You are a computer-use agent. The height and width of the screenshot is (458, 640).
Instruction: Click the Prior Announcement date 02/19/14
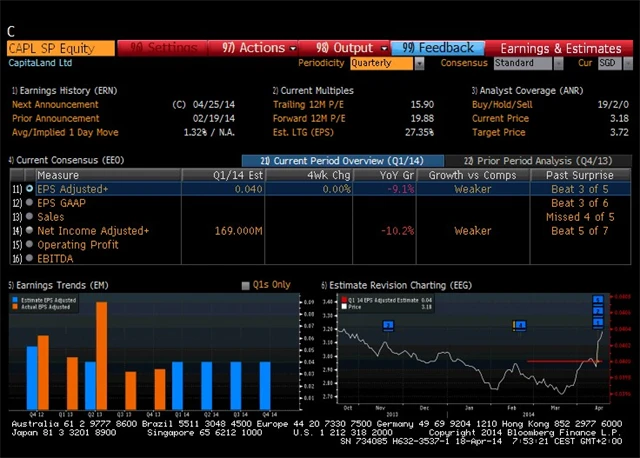[214, 118]
